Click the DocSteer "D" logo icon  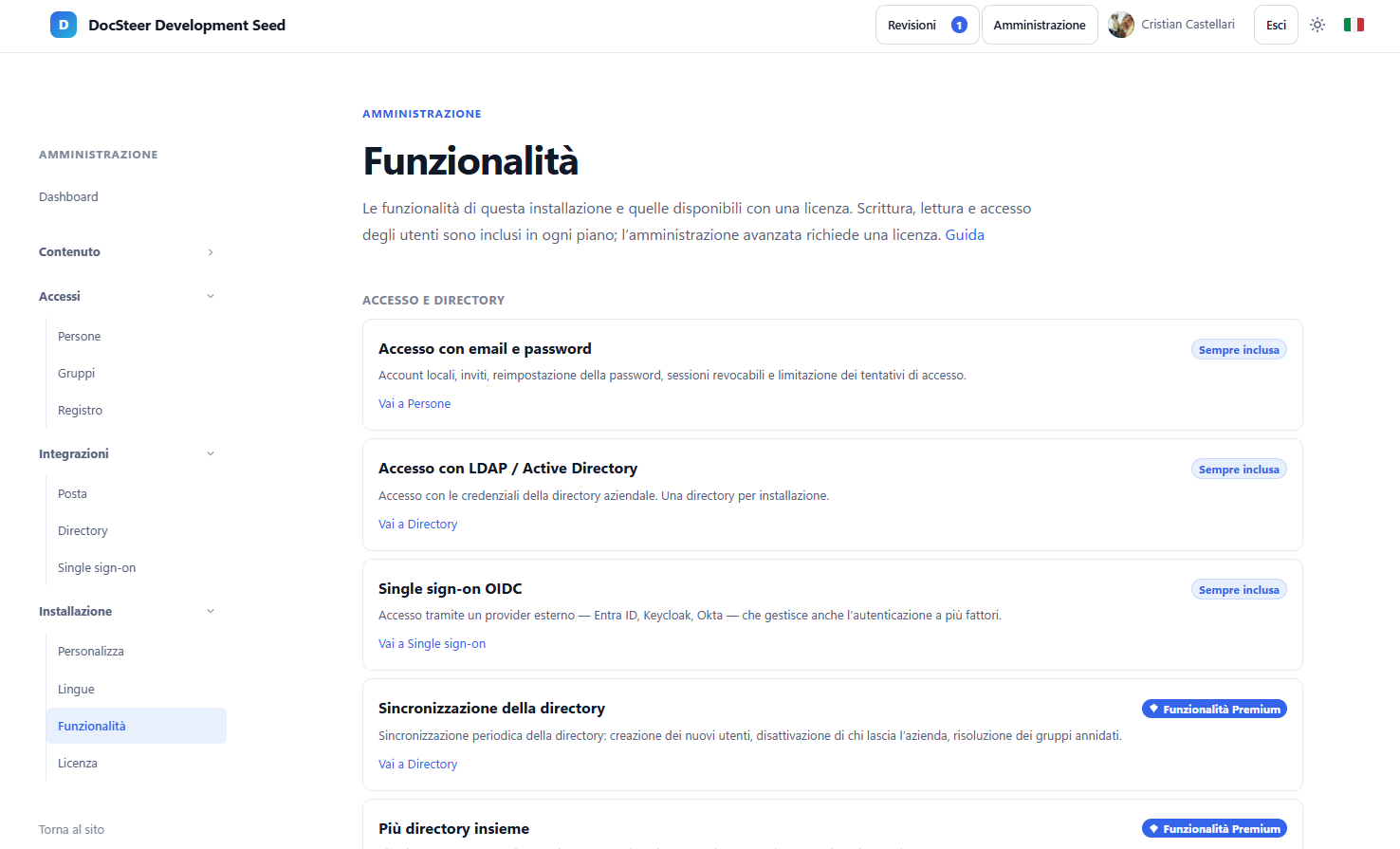point(64,25)
